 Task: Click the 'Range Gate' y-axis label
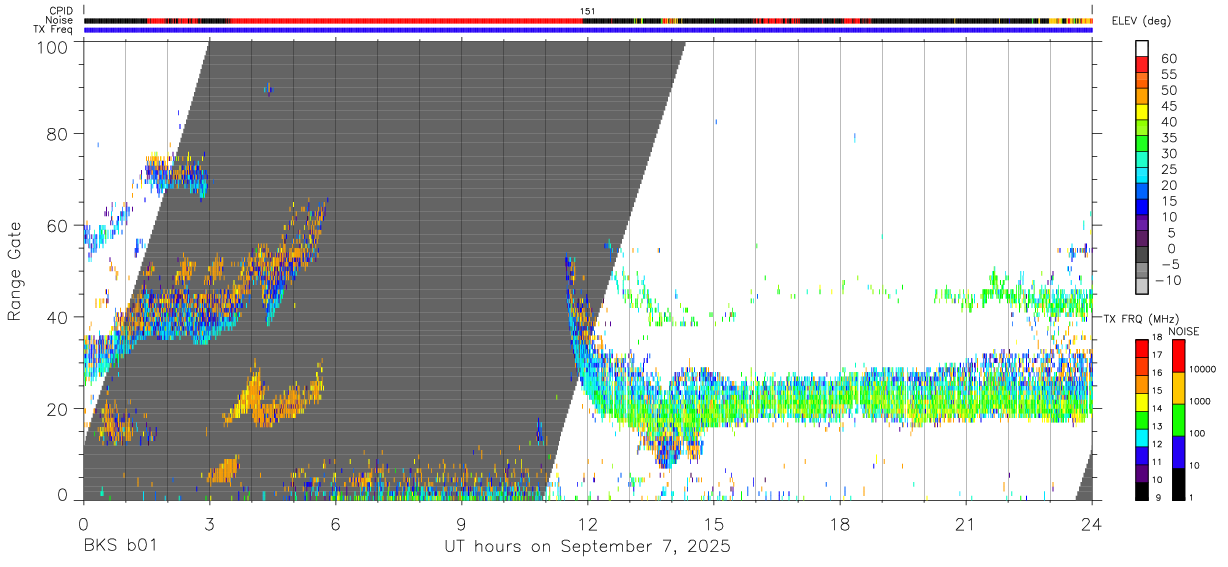pyautogui.click(x=15, y=272)
